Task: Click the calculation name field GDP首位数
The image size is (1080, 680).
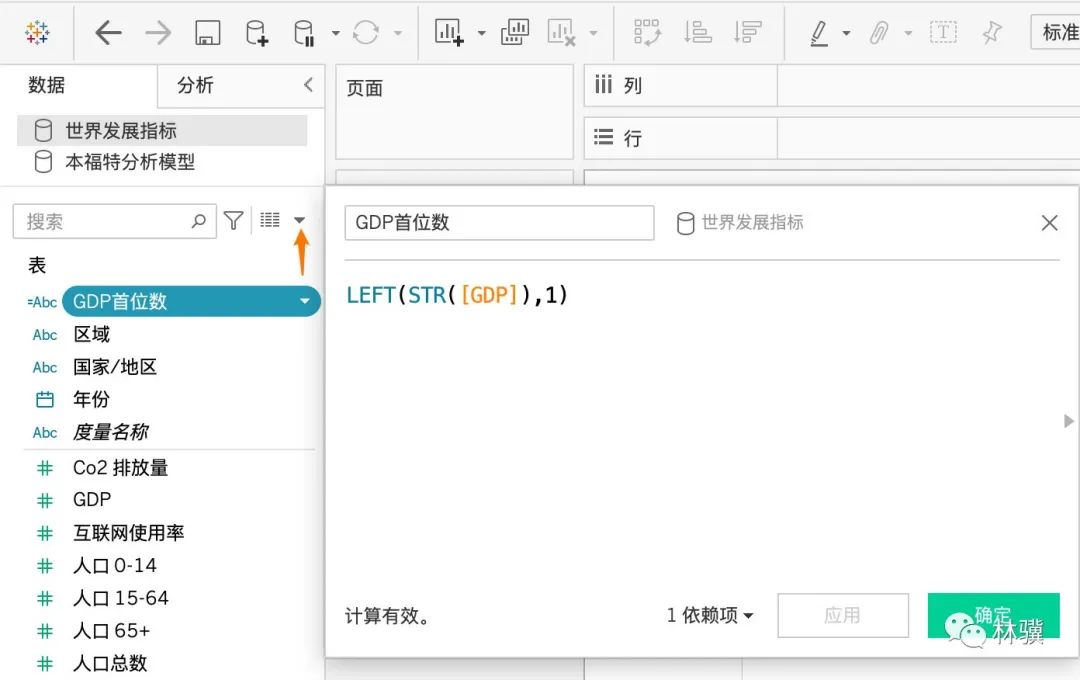Action: pos(499,223)
